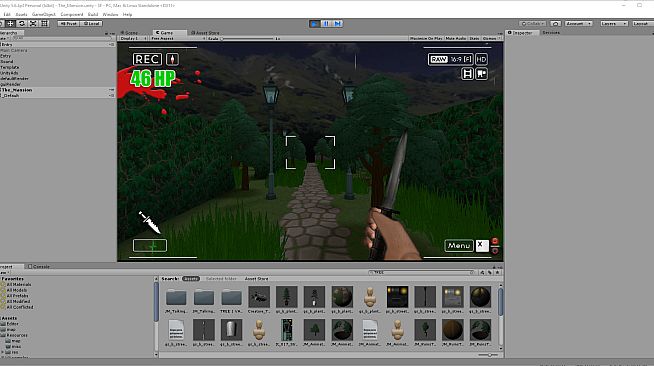Open the Free Aspect dropdown

178,38
